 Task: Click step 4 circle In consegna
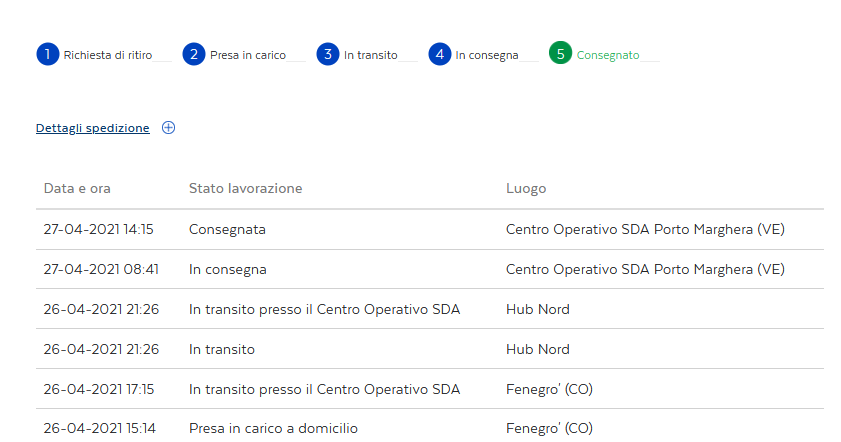[439, 54]
